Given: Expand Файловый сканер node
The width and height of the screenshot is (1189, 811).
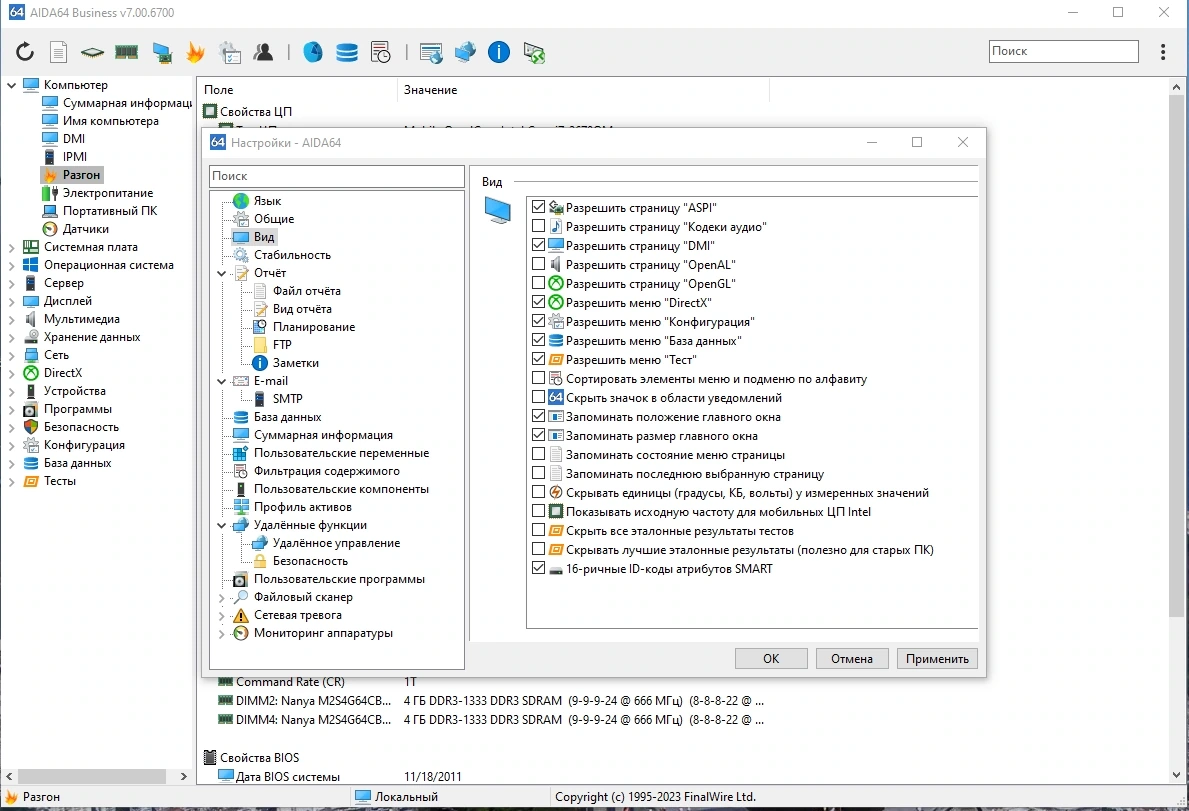Looking at the screenshot, I should coord(221,597).
